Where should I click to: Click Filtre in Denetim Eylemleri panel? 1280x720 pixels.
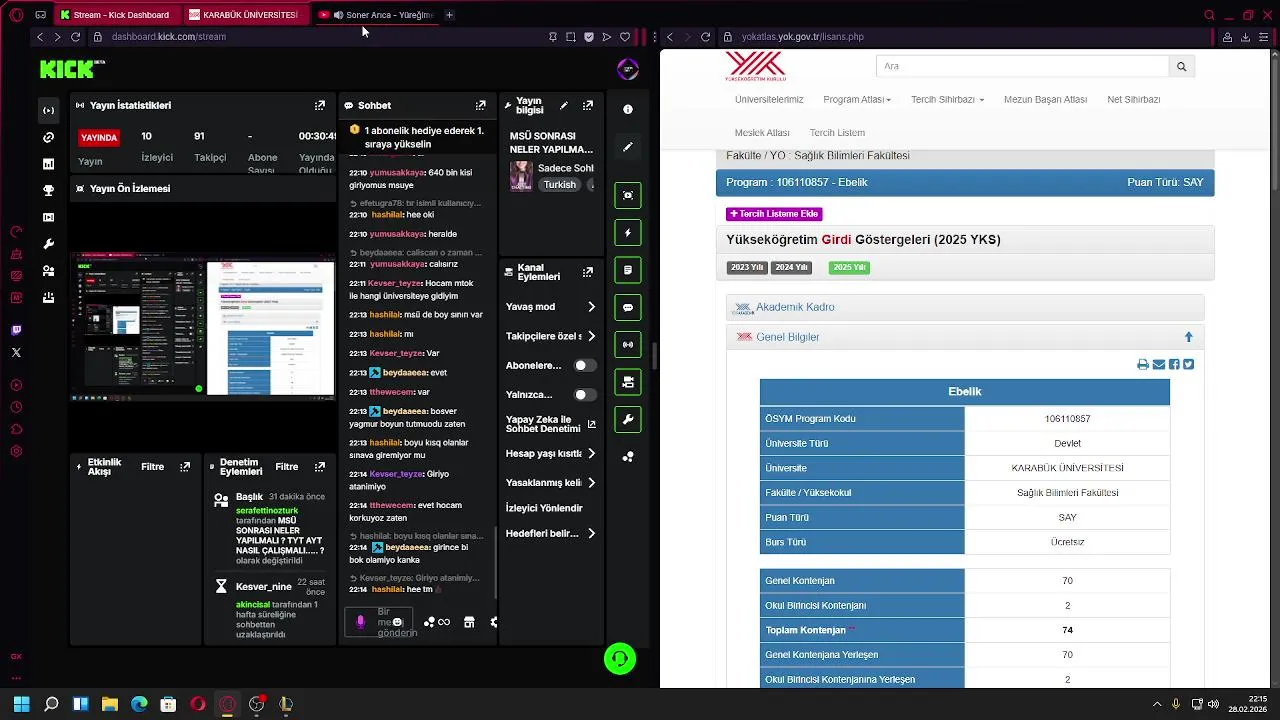coord(287,467)
